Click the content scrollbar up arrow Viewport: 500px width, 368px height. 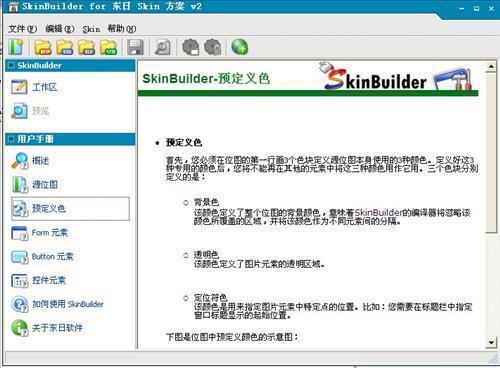pos(491,66)
